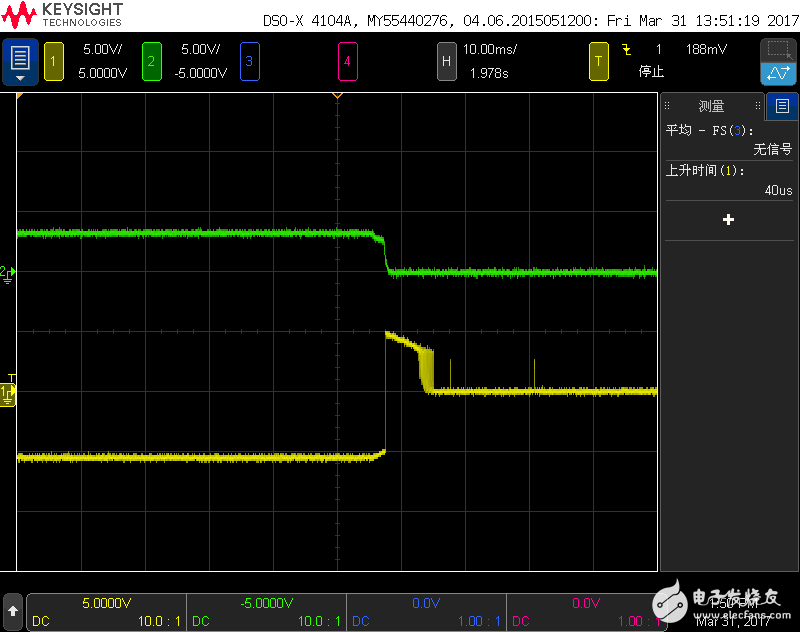This screenshot has width=800, height=632.
Task: Click the right drag handle of 测量 panel
Action: (x=758, y=106)
